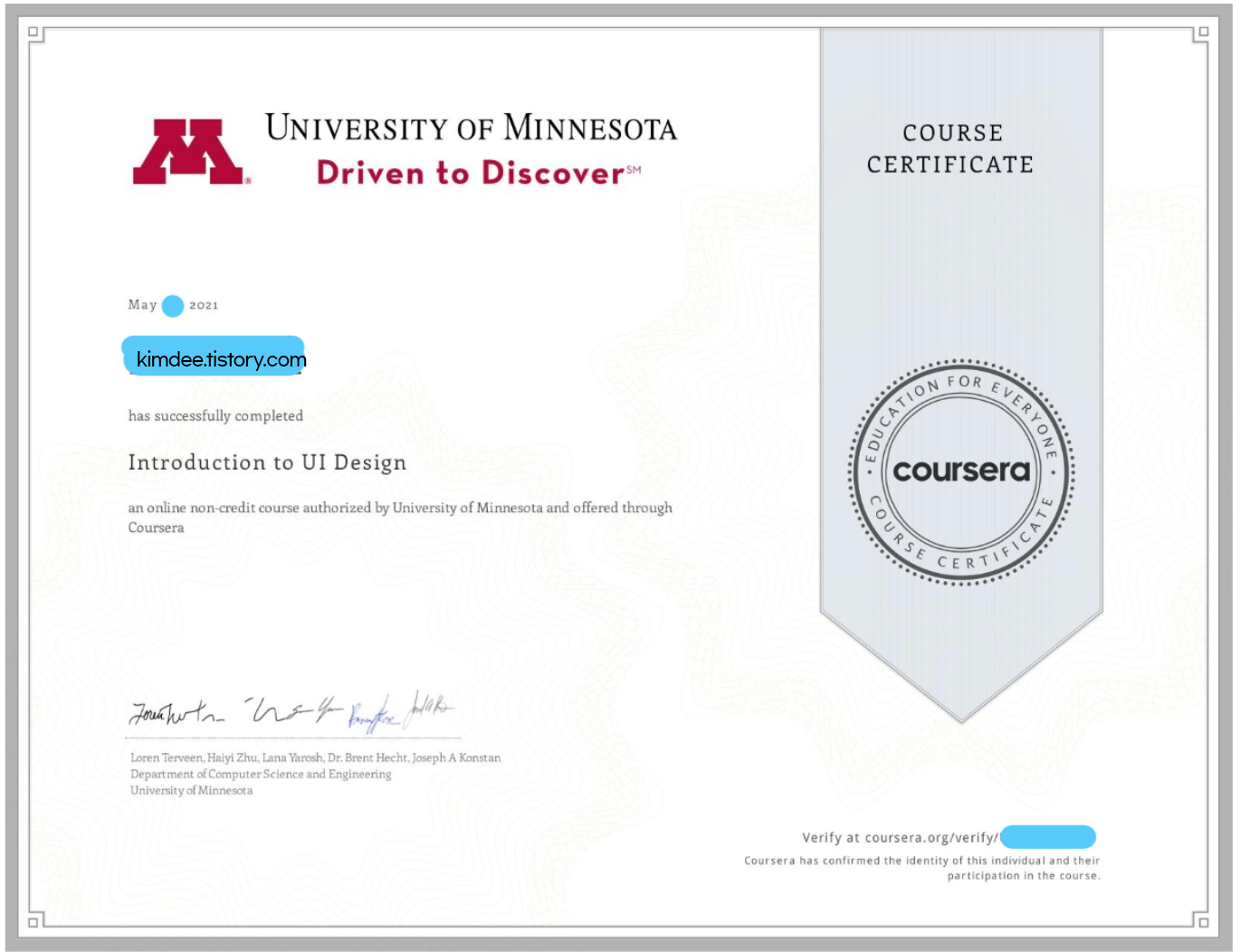Image resolution: width=1240 pixels, height=952 pixels.
Task: Click the "an online non-credit course authorized" description
Action: 400,517
